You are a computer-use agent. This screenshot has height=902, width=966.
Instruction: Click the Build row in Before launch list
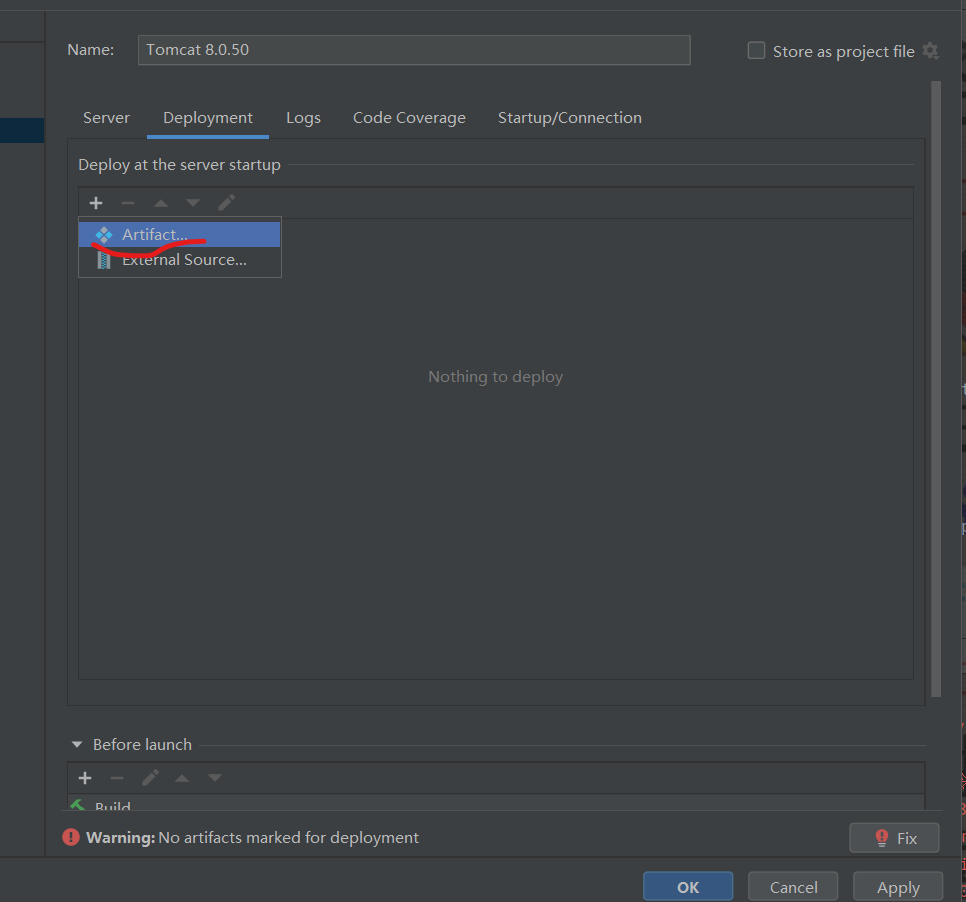tap(496, 803)
